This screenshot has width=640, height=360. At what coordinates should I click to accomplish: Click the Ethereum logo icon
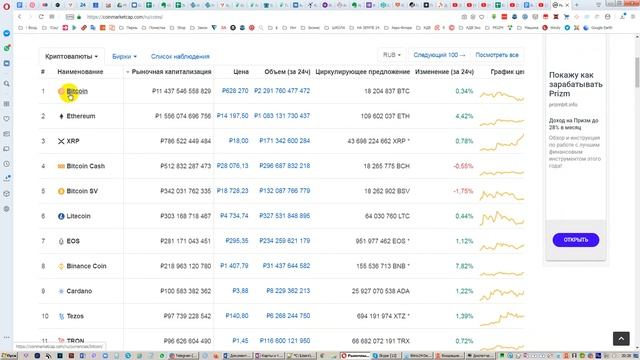[x=61, y=116]
